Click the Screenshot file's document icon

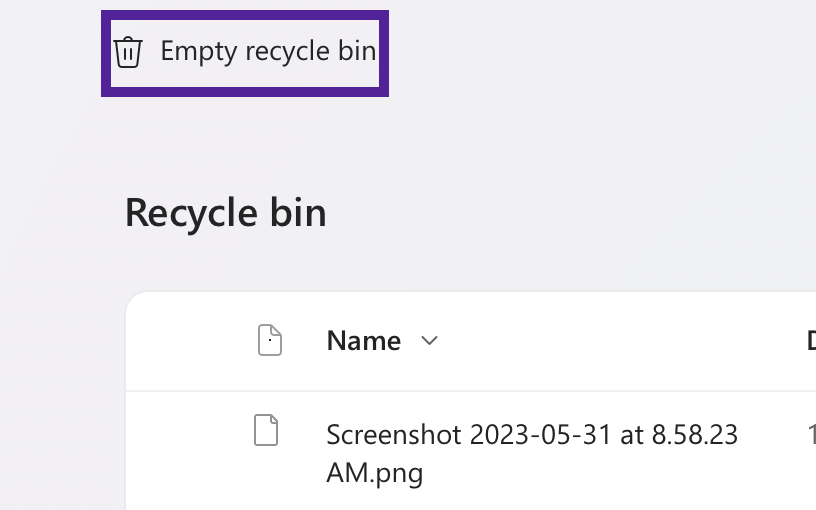[x=266, y=430]
